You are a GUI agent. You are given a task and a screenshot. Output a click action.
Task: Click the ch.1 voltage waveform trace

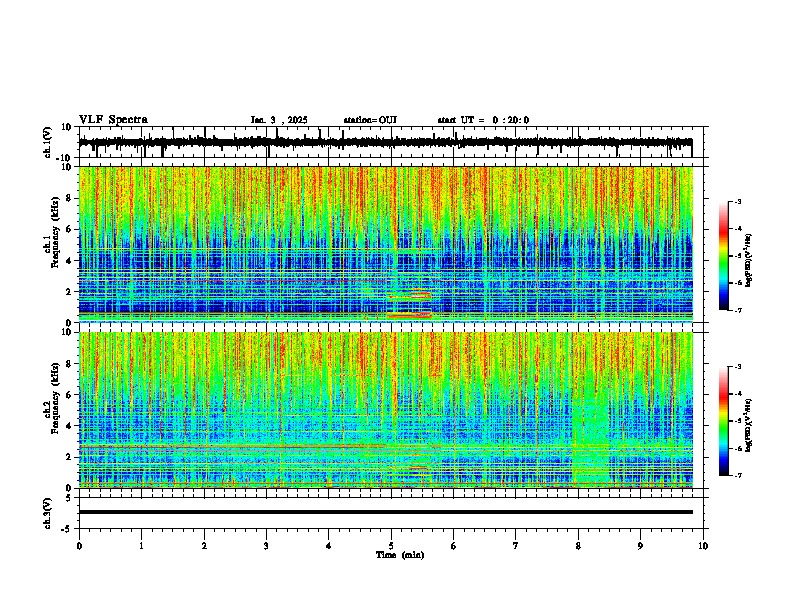point(385,142)
